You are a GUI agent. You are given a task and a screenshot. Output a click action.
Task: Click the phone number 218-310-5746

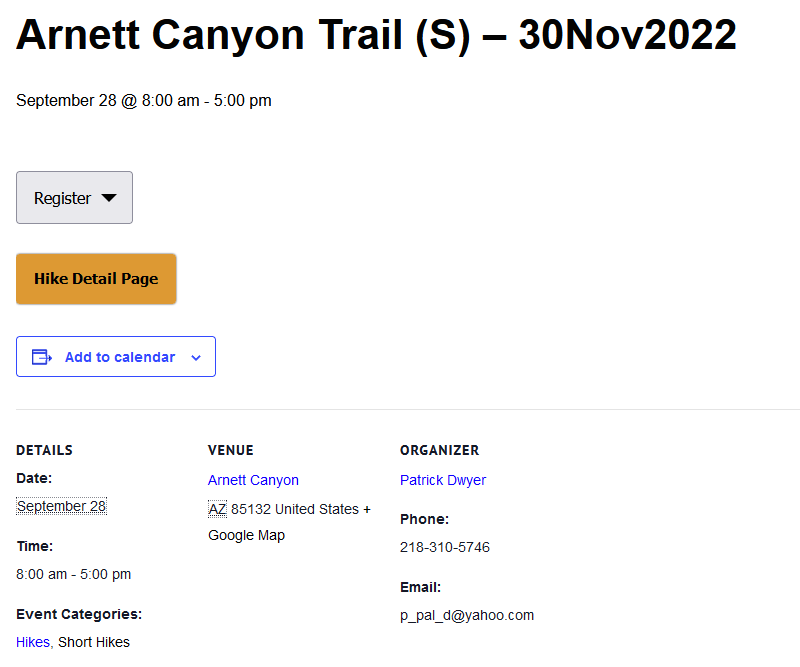(445, 547)
